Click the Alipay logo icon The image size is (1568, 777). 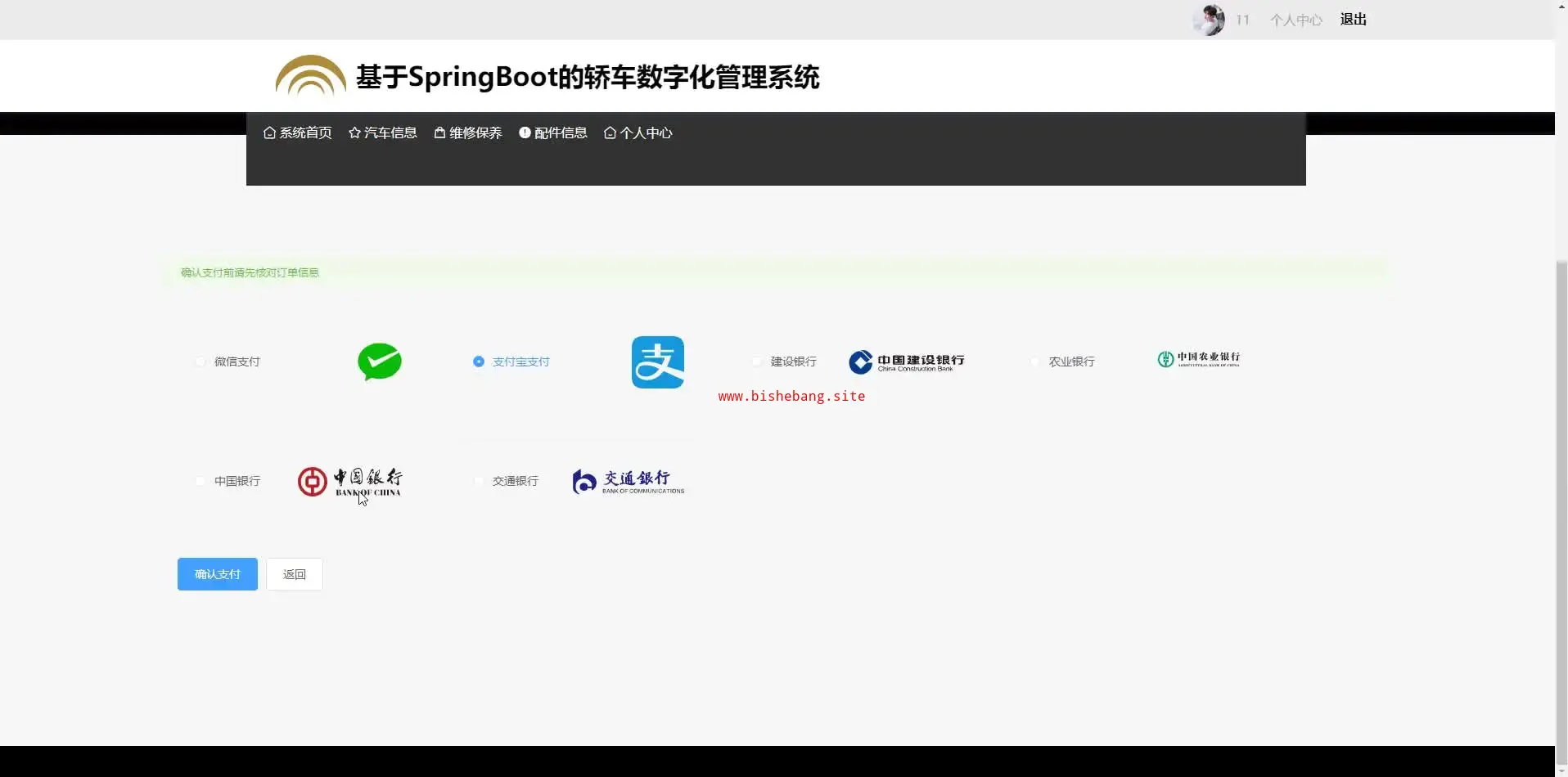[658, 362]
